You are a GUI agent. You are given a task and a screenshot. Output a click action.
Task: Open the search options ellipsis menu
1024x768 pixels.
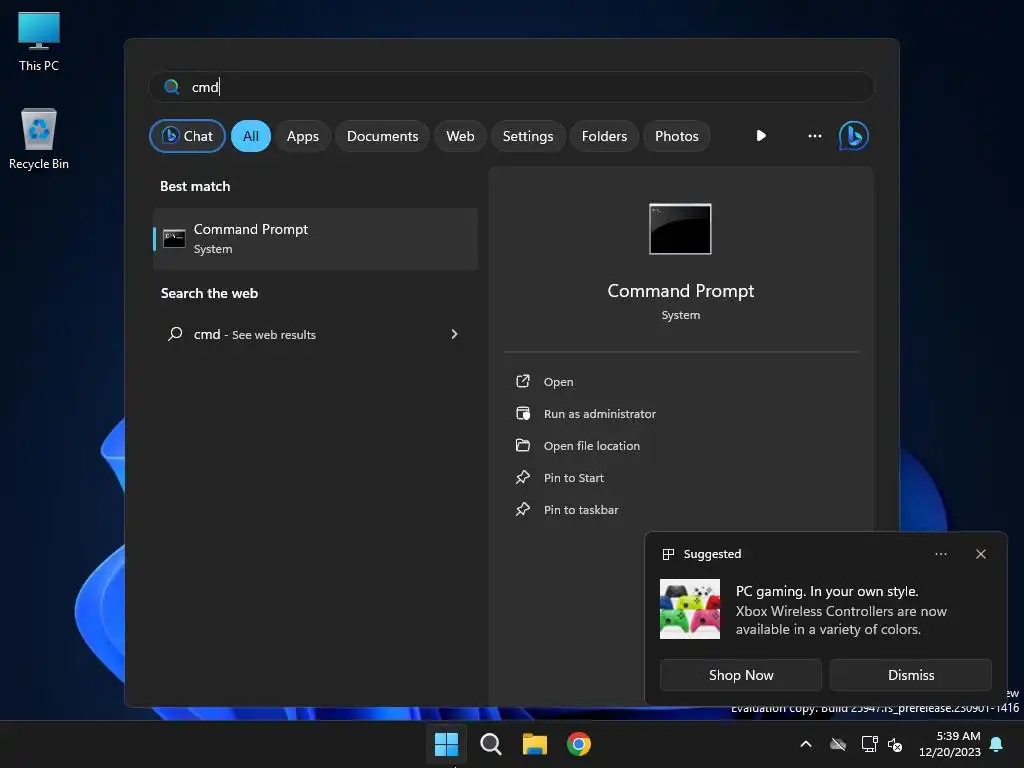[814, 136]
